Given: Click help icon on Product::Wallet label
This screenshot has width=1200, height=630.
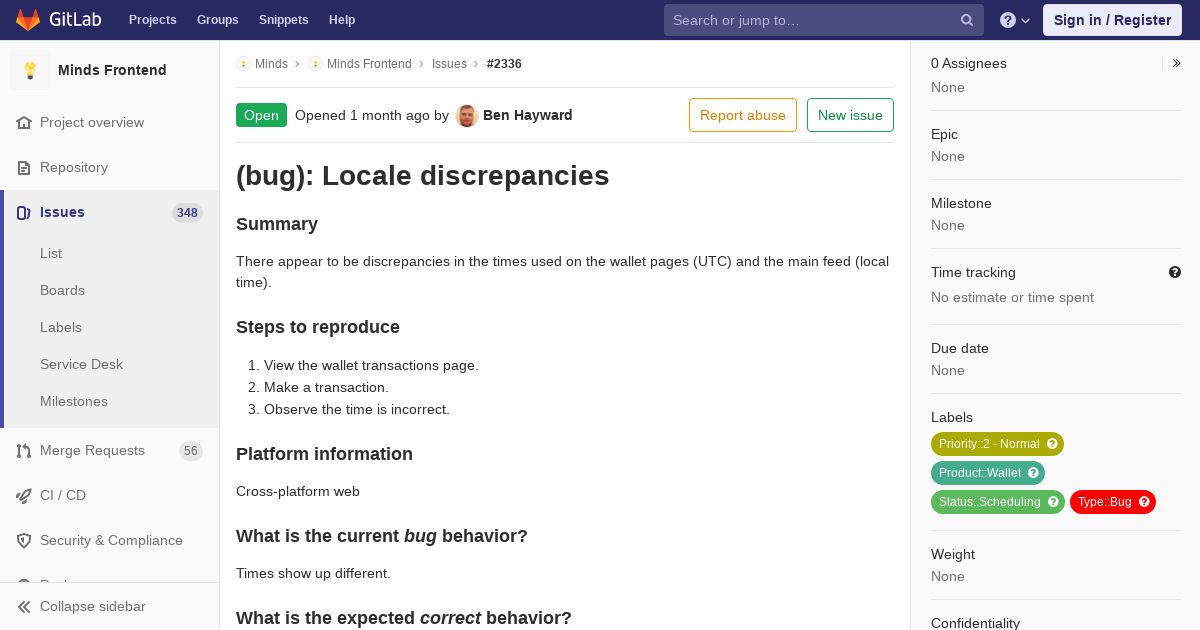Looking at the screenshot, I should point(1033,473).
